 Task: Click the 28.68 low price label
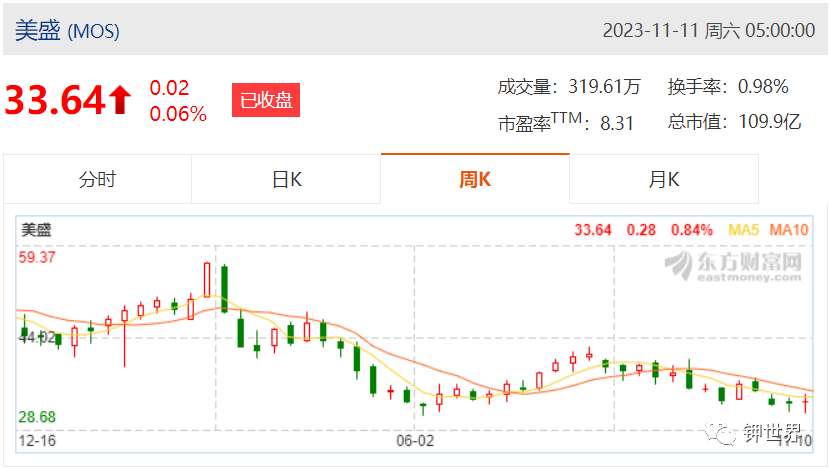pyautogui.click(x=37, y=417)
